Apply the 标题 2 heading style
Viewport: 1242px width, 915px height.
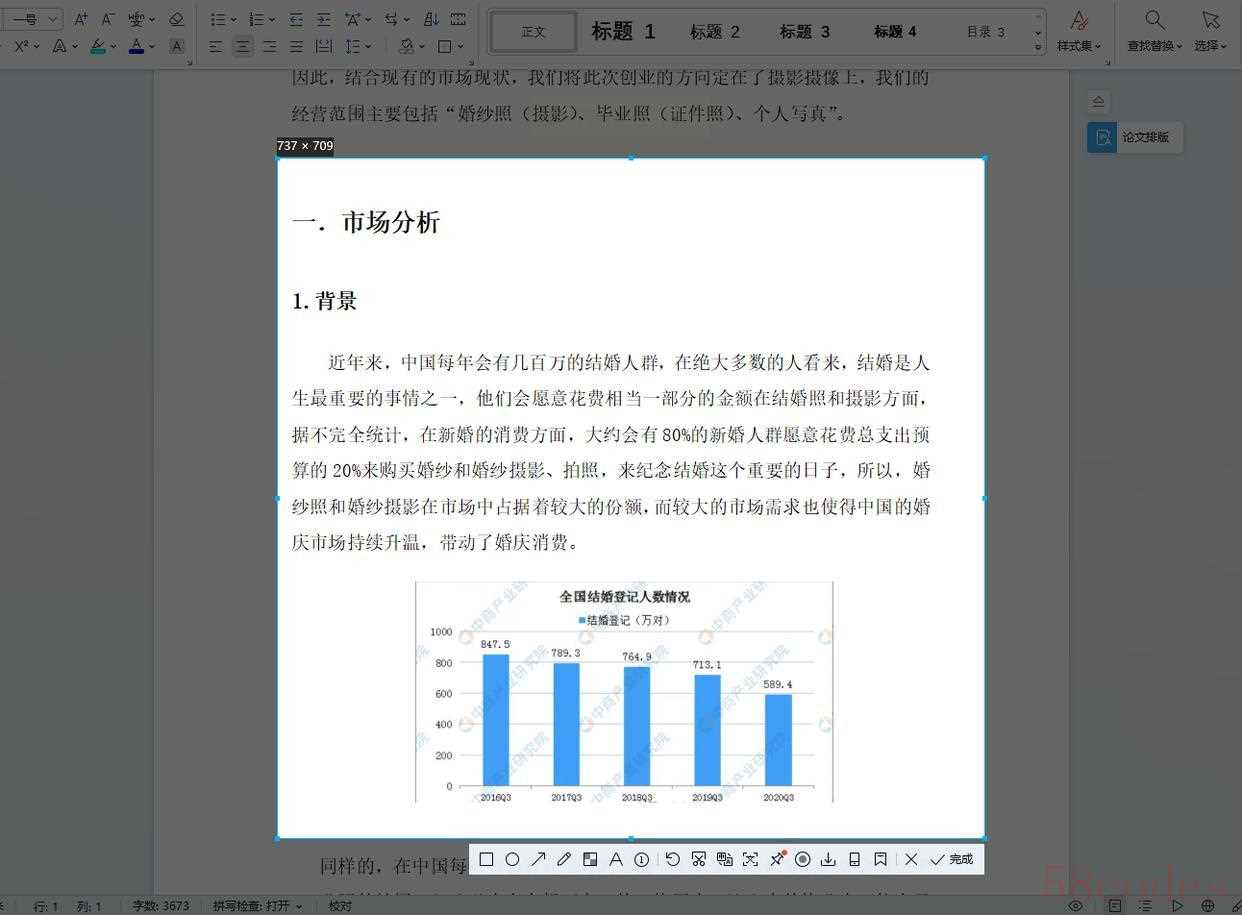point(715,31)
